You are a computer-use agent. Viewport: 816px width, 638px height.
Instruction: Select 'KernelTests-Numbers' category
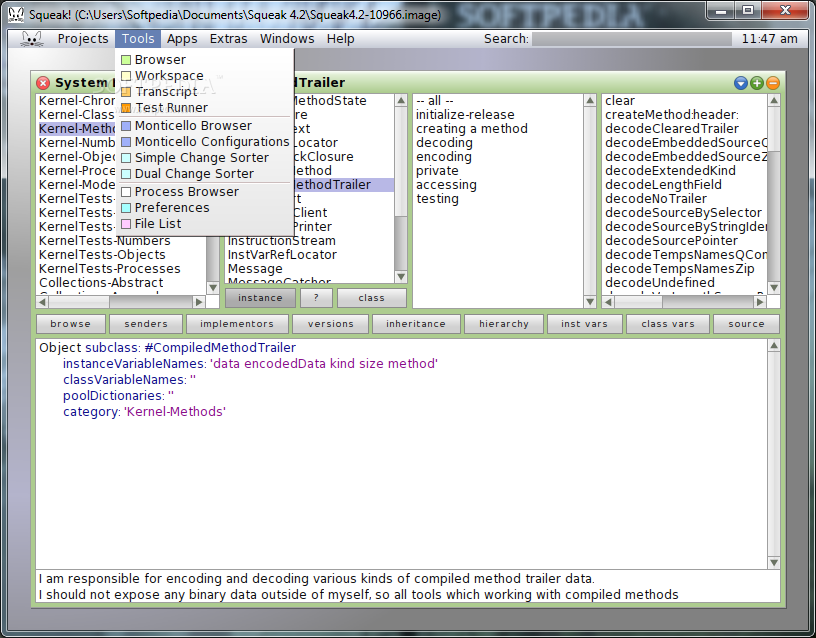[x=105, y=241]
